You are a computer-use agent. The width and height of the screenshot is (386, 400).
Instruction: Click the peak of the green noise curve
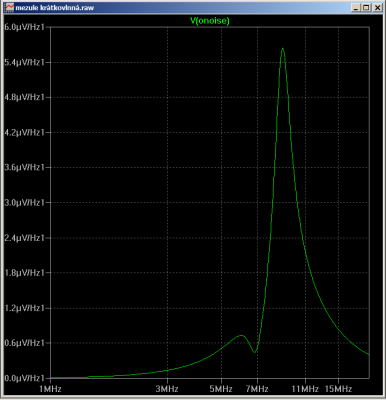pos(283,49)
